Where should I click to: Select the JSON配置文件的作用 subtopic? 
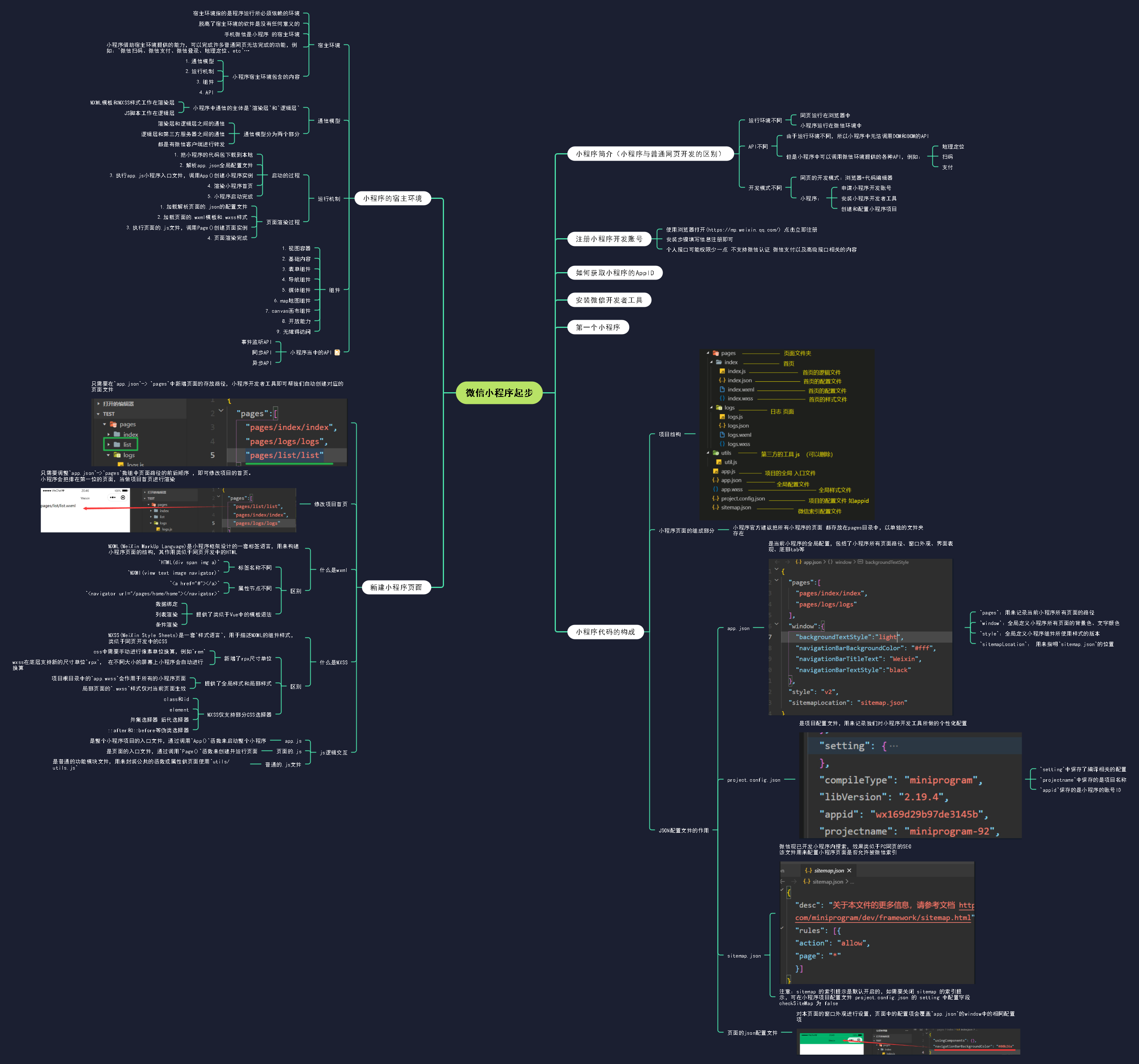[683, 830]
